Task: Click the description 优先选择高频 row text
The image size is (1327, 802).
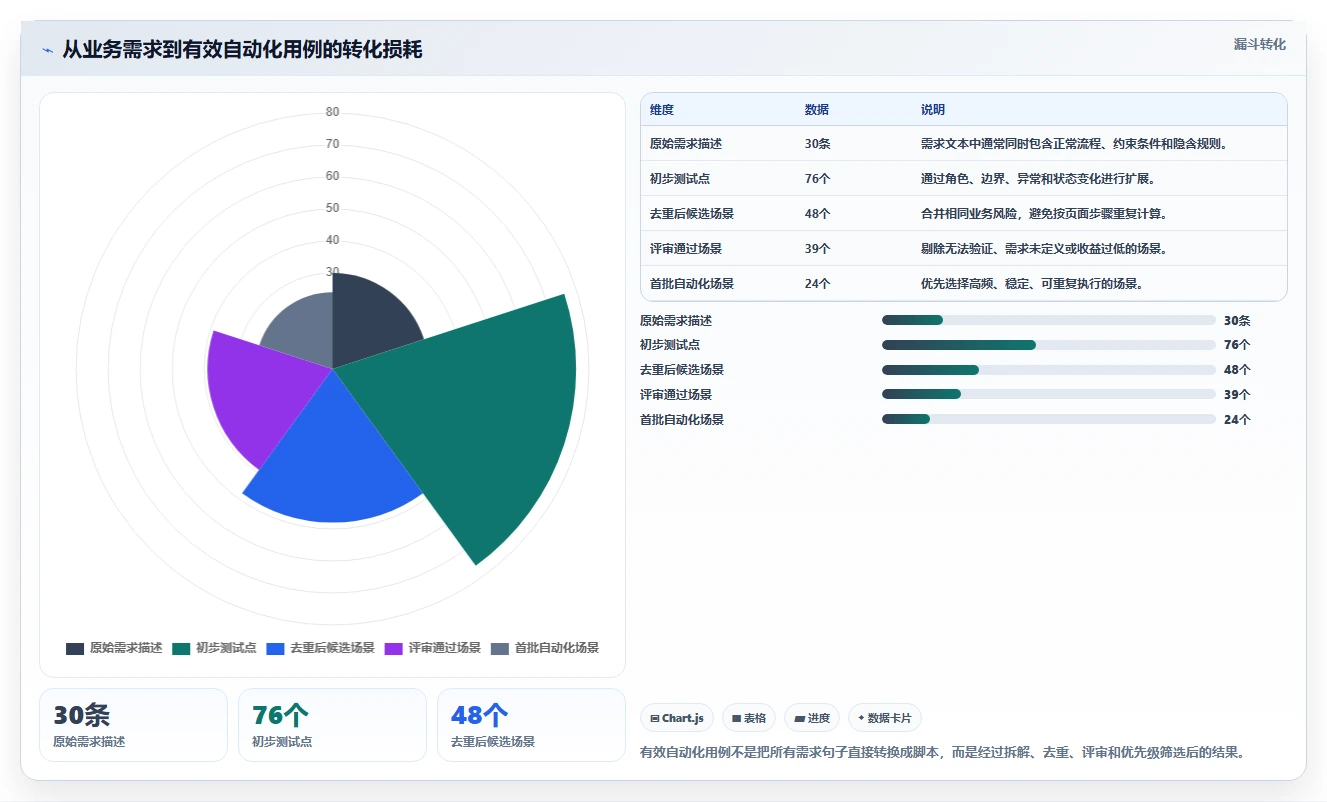Action: click(x=1032, y=284)
